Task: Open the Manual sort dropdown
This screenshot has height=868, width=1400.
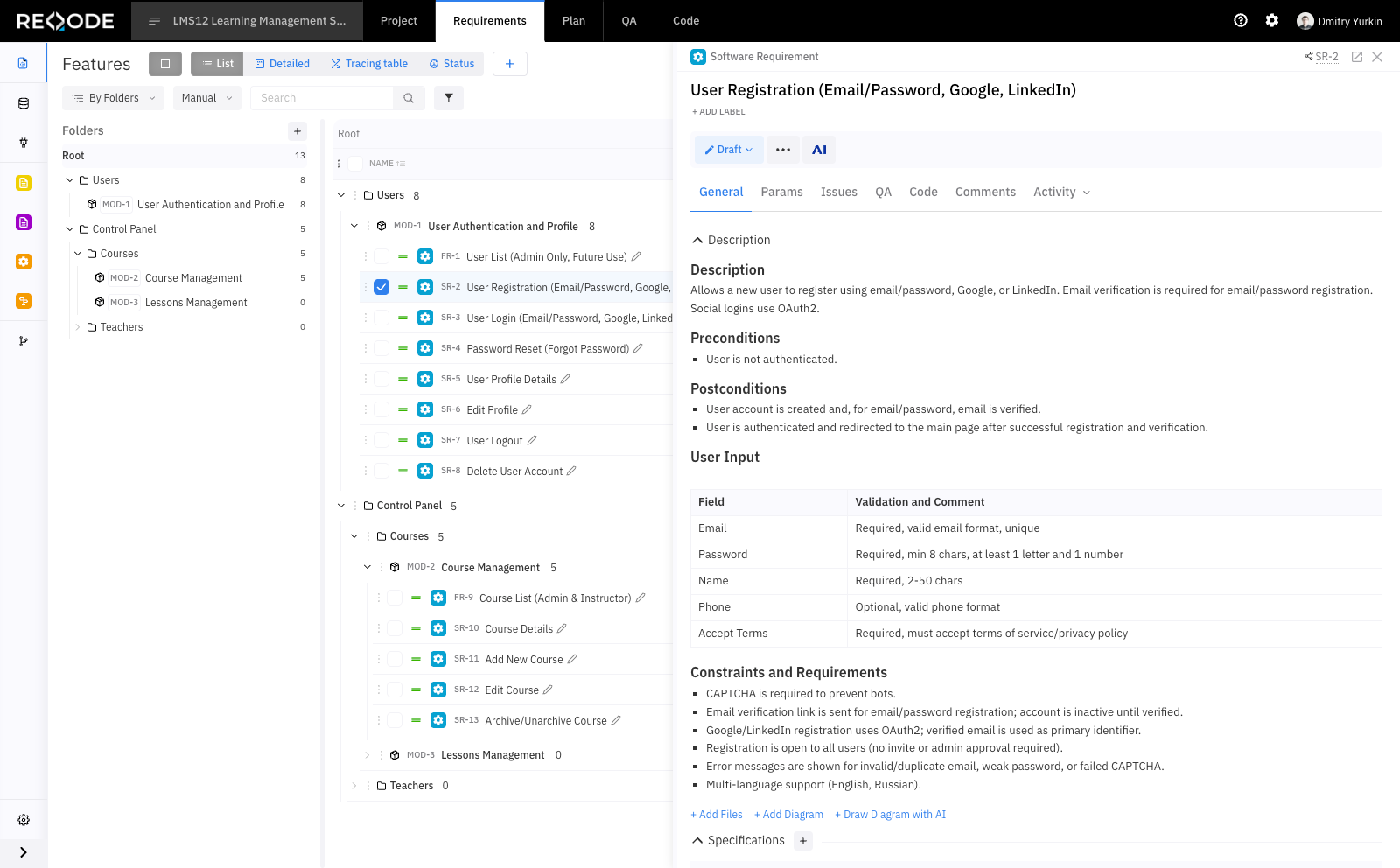Action: pos(207,98)
